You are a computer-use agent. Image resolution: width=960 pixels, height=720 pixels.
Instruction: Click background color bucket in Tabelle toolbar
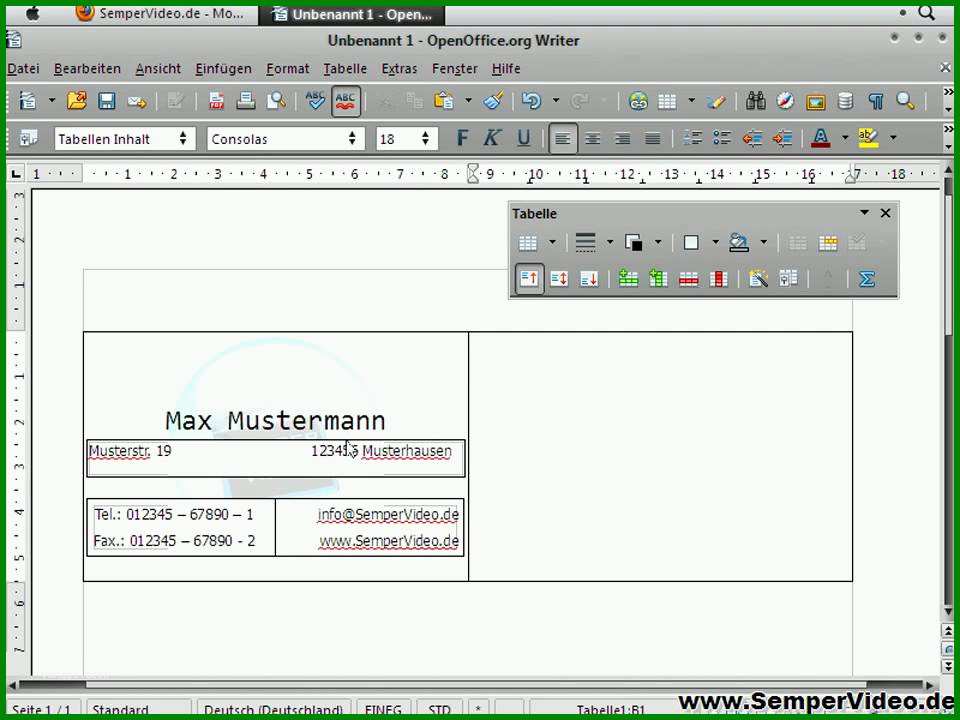click(739, 243)
